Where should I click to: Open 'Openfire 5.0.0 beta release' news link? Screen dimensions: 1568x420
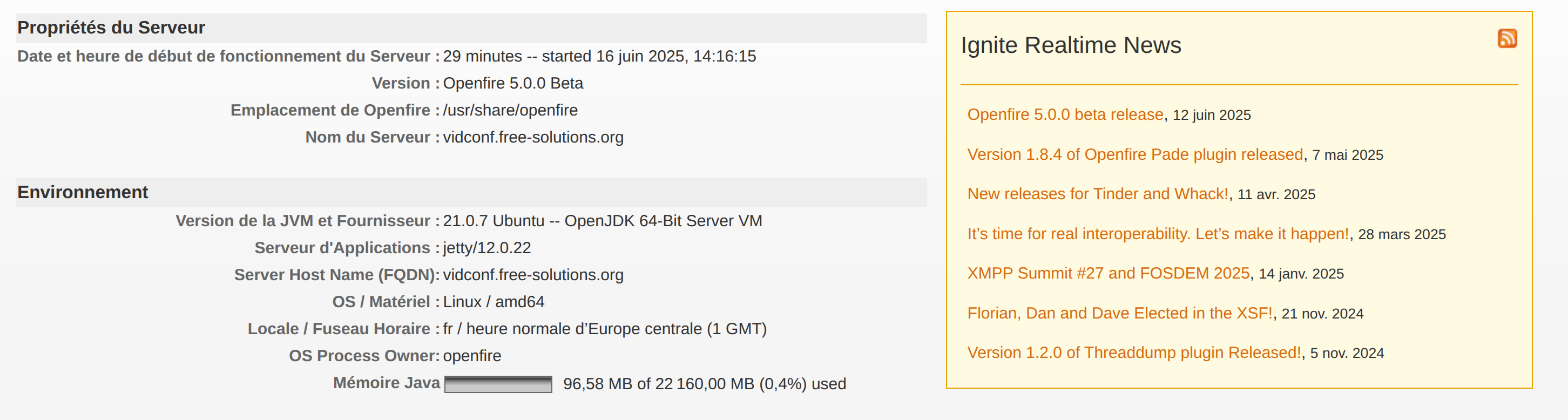click(1065, 114)
